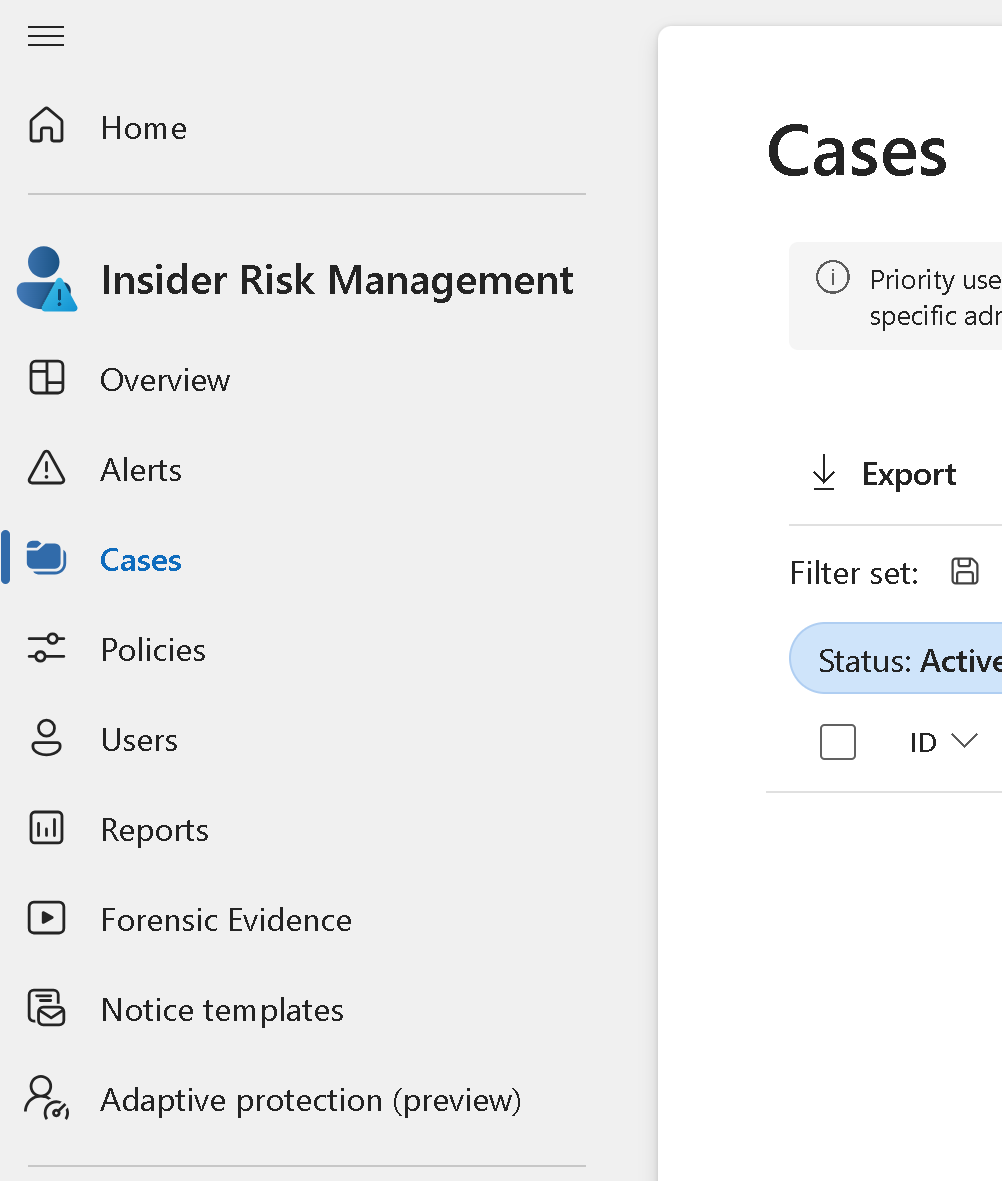Go to the Home menu item
Viewport: 1002px width, 1181px height.
143,128
